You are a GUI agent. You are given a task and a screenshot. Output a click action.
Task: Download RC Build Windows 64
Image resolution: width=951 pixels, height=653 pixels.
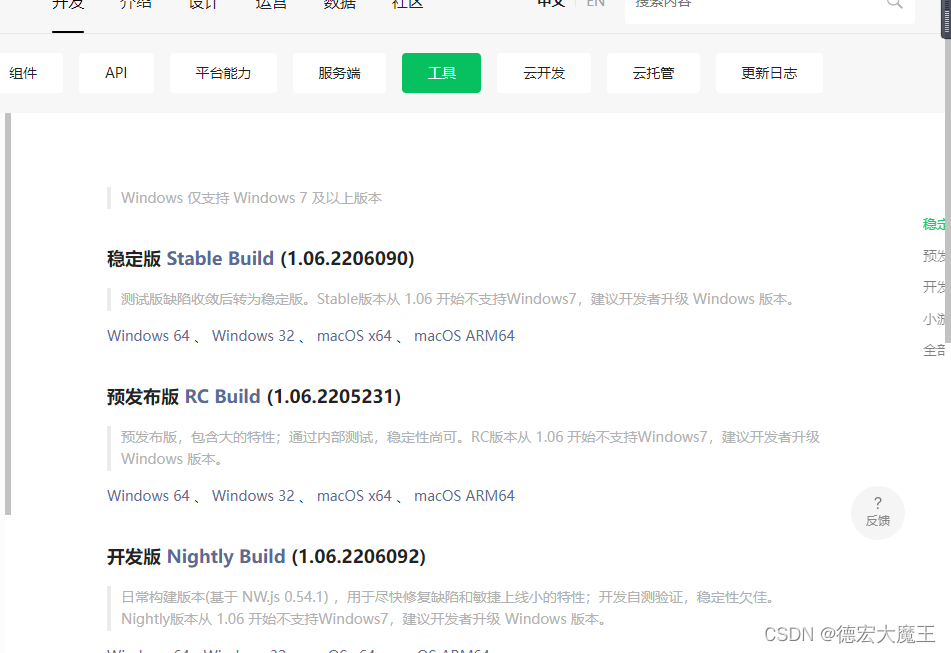pyautogui.click(x=149, y=495)
